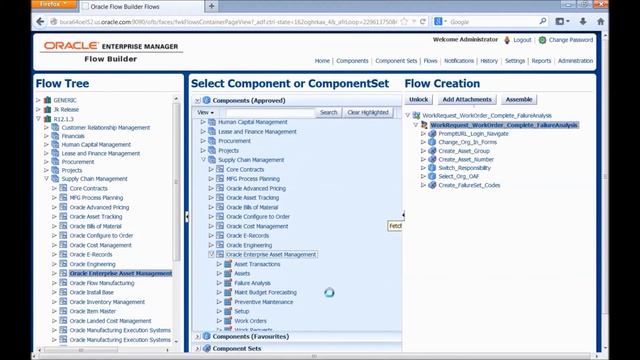
Task: Expand the Assets folder in the component tree
Action: tap(219, 273)
